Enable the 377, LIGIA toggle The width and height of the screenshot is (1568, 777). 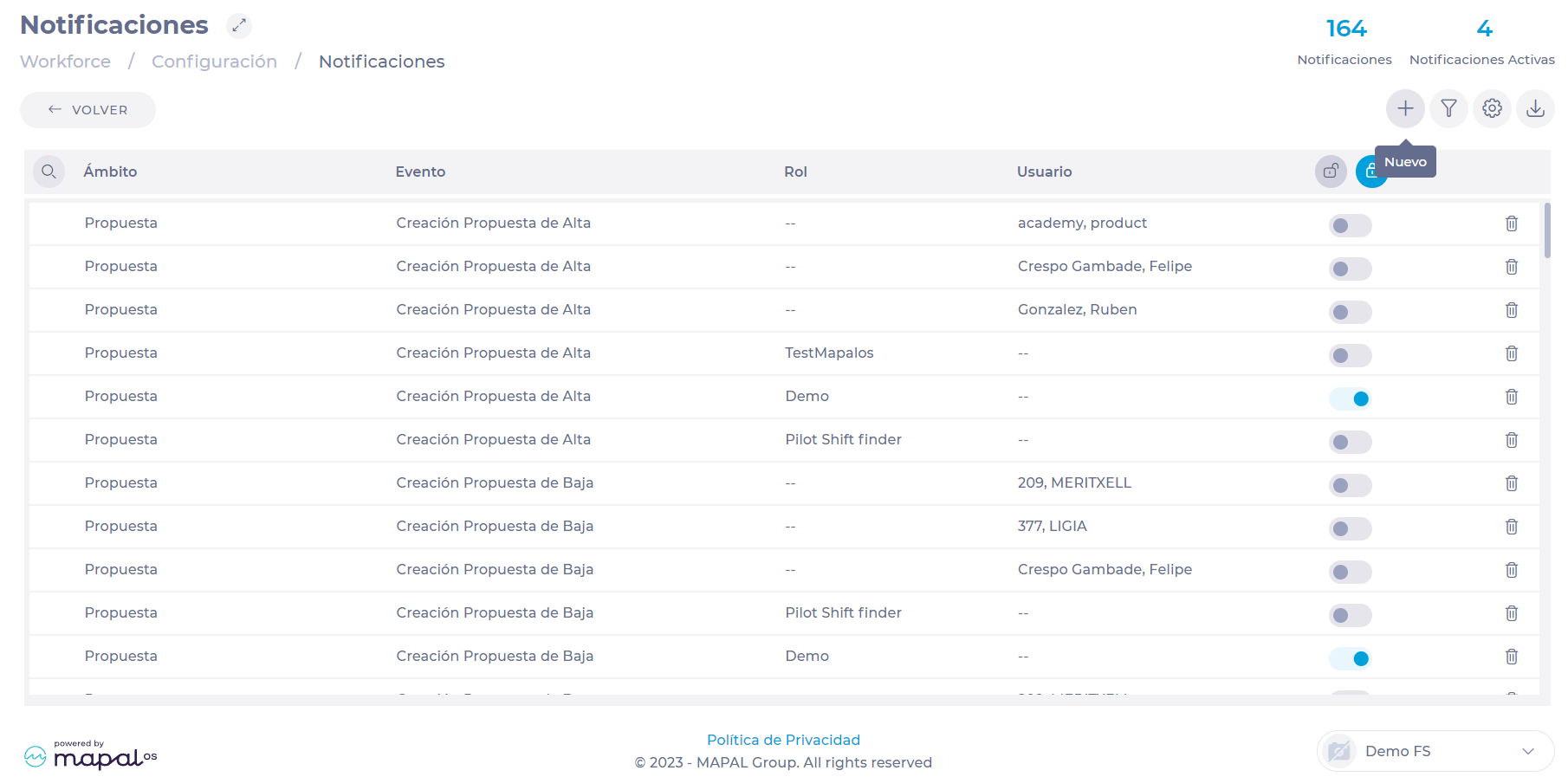pos(1351,528)
